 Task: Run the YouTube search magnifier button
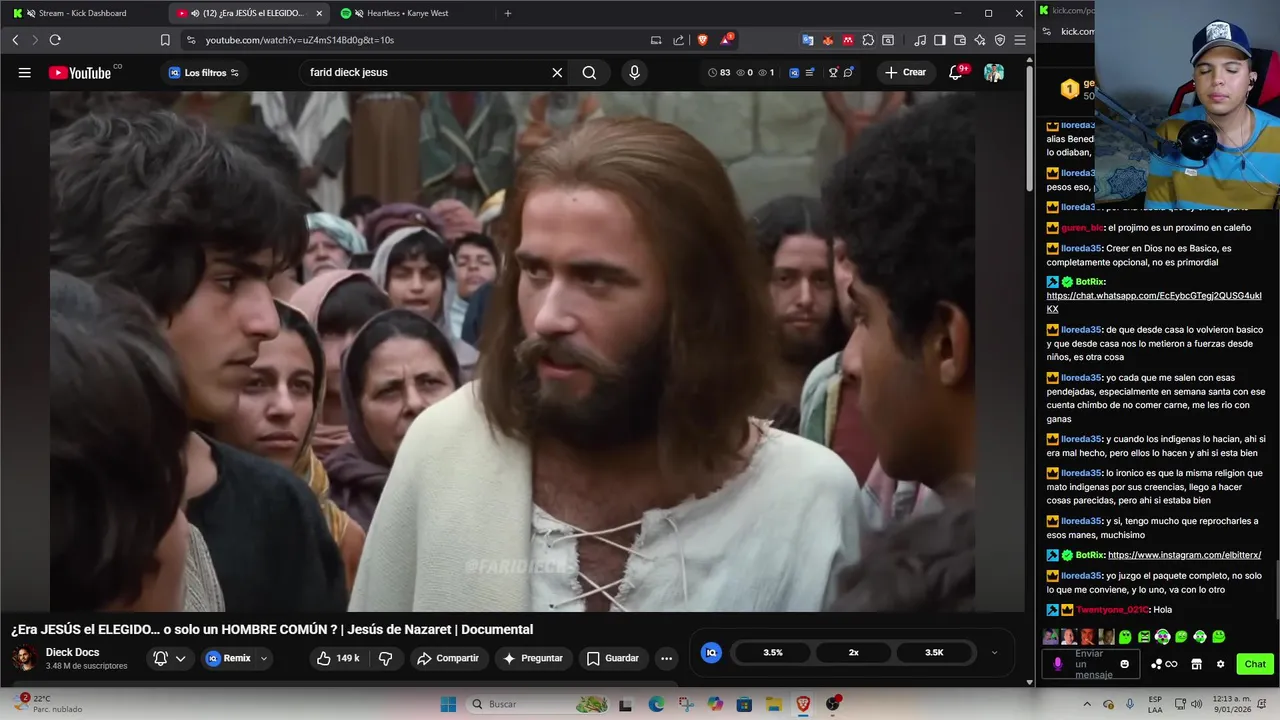589,72
